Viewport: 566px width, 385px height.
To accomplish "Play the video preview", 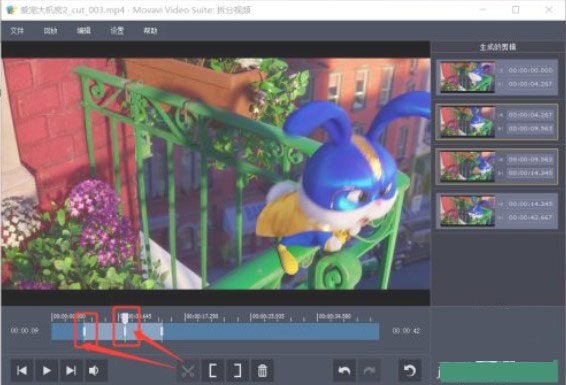I will [47, 371].
